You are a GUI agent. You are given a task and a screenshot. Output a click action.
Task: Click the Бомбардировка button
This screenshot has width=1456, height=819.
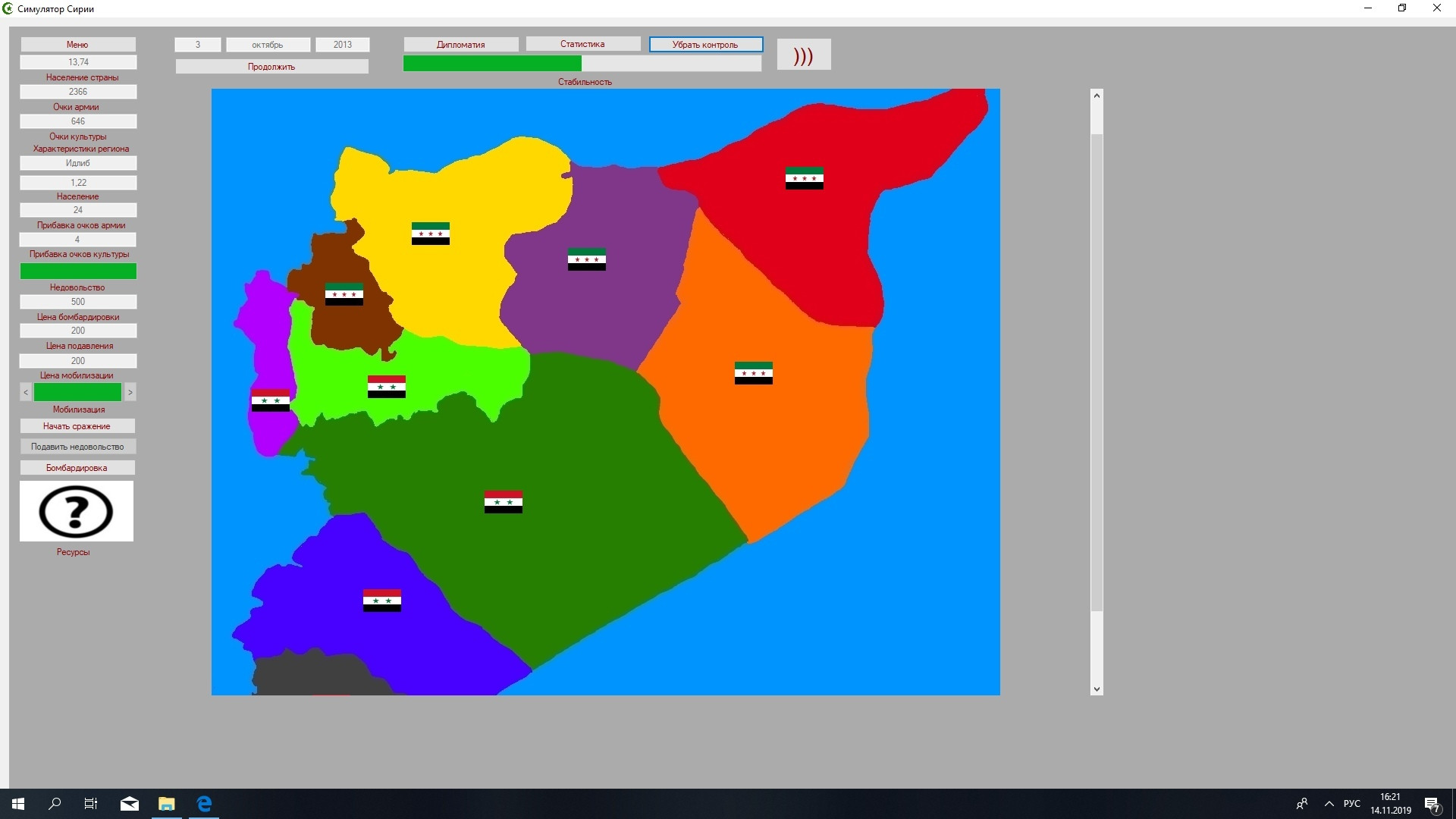(x=77, y=468)
